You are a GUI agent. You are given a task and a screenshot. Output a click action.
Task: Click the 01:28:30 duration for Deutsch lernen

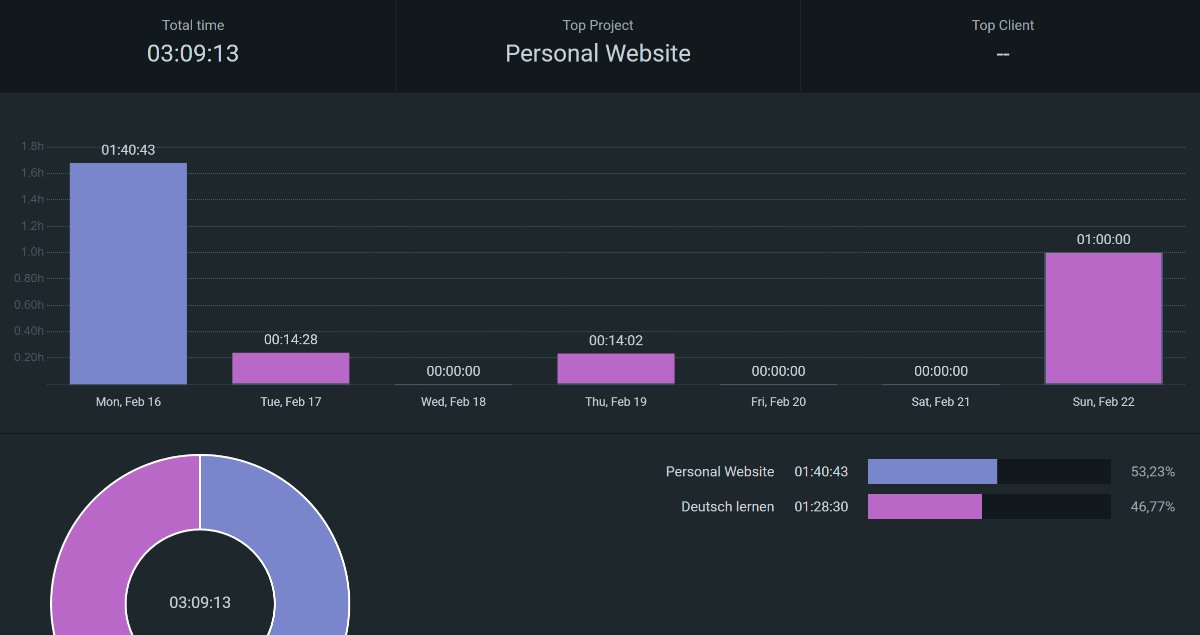(x=821, y=507)
